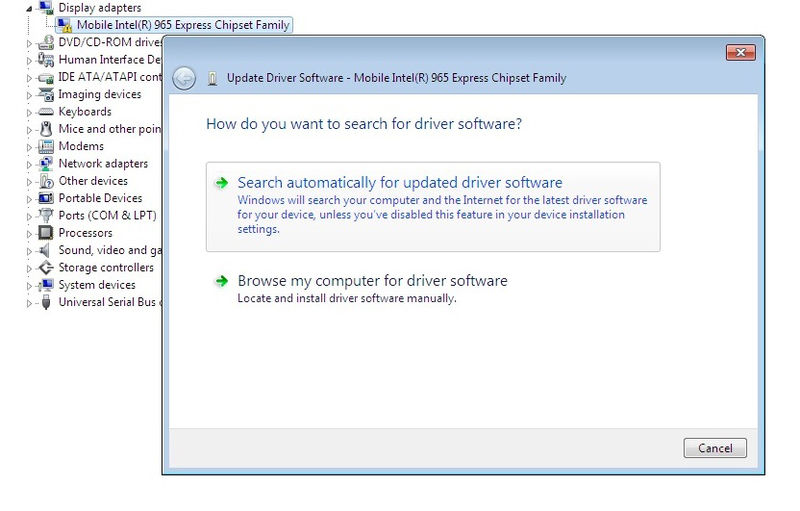Screen dimensions: 800x511
Task: Select the Display adapters label
Action: click(x=100, y=8)
